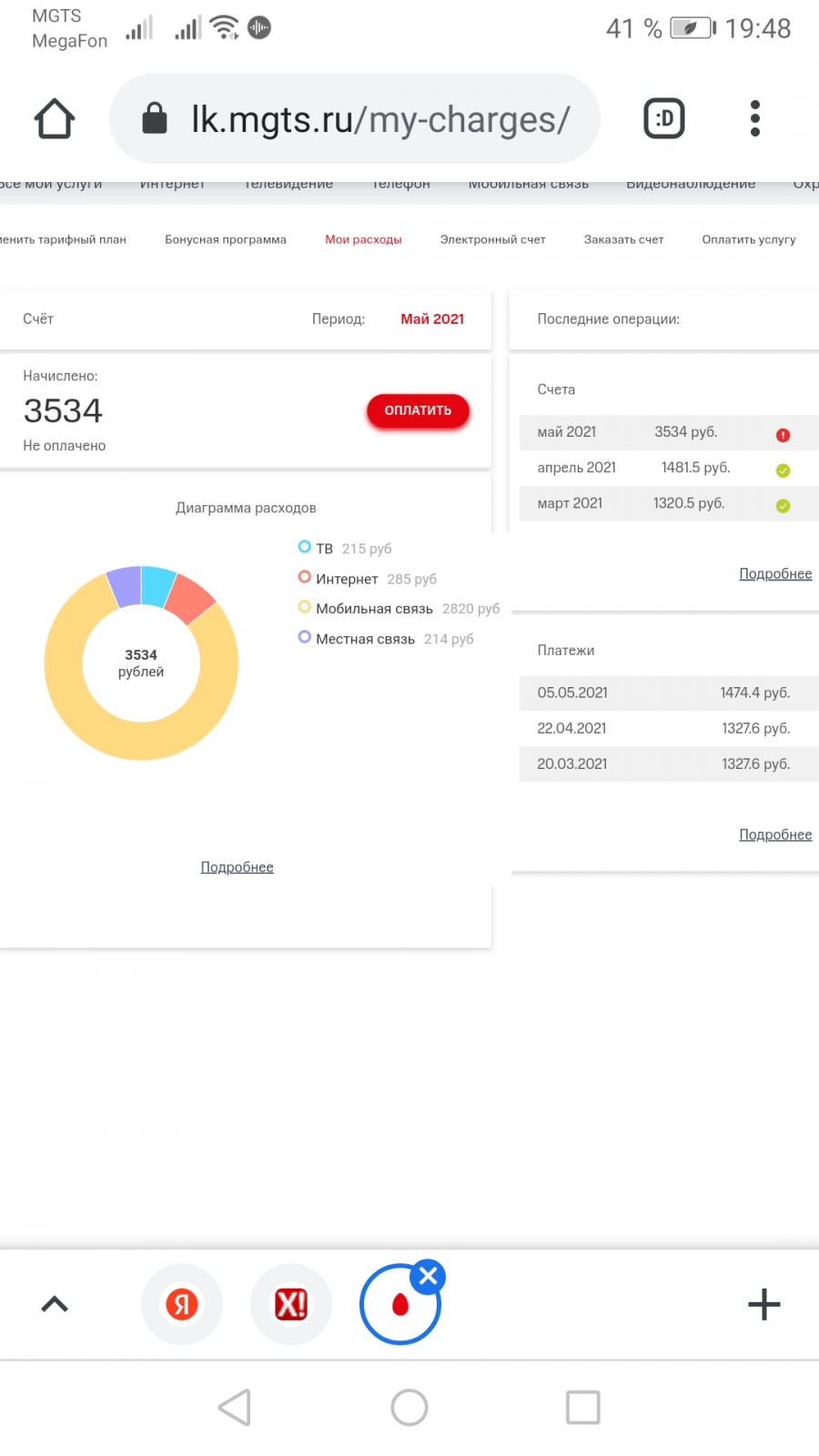The width and height of the screenshot is (819, 1456).
Task: Expand the bottom tab panel chevron
Action: [55, 1304]
